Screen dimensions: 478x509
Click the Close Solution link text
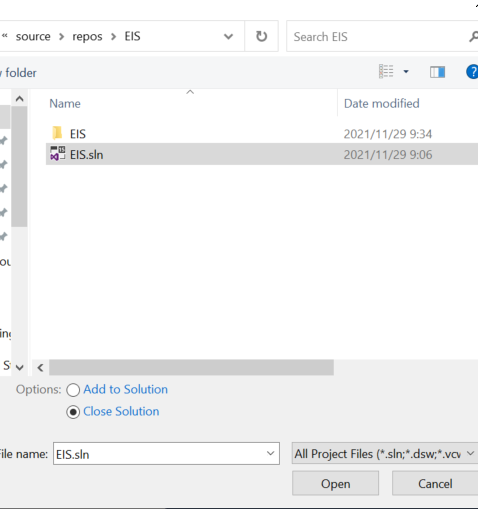click(121, 411)
